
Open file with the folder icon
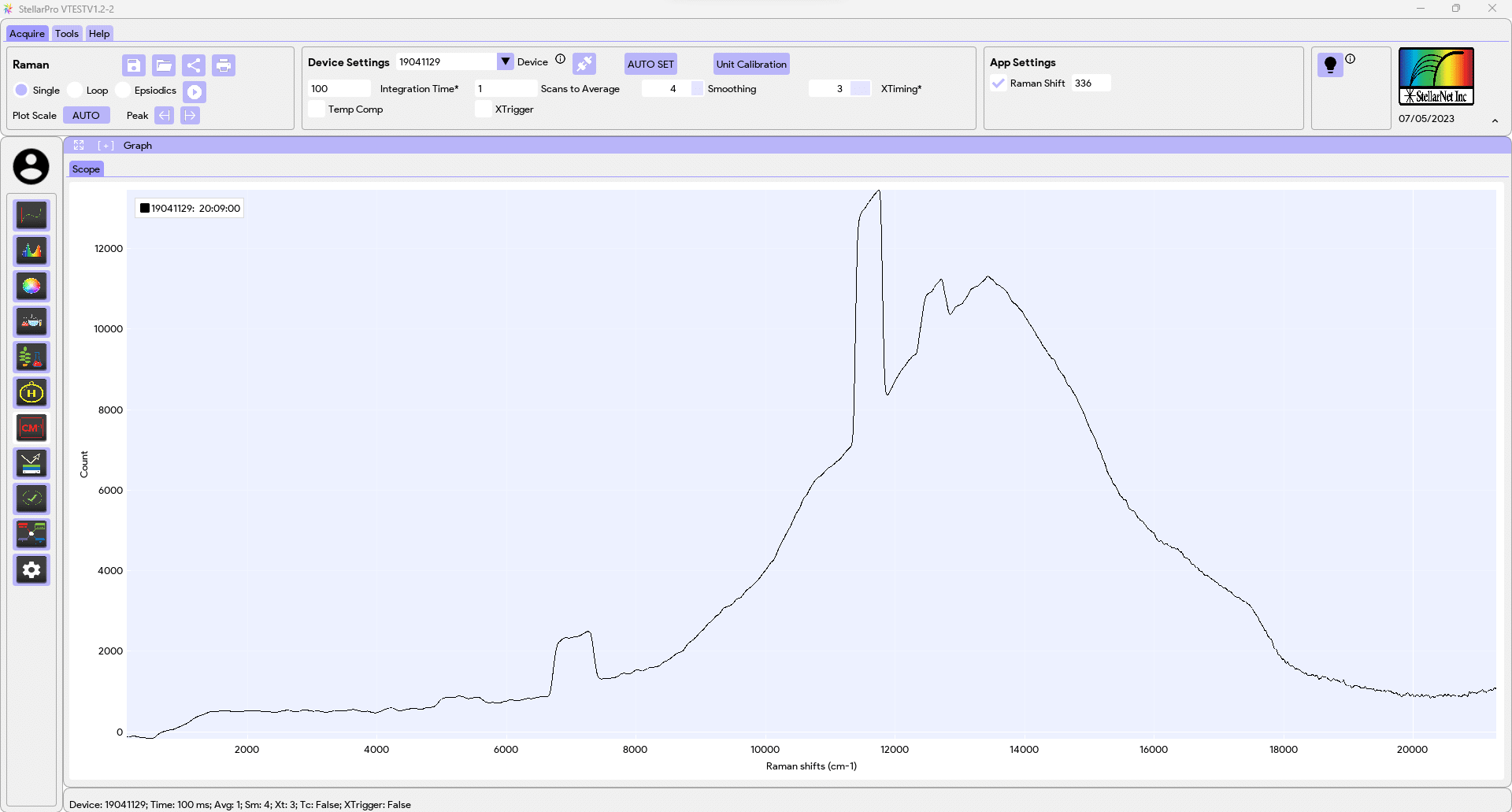point(164,65)
